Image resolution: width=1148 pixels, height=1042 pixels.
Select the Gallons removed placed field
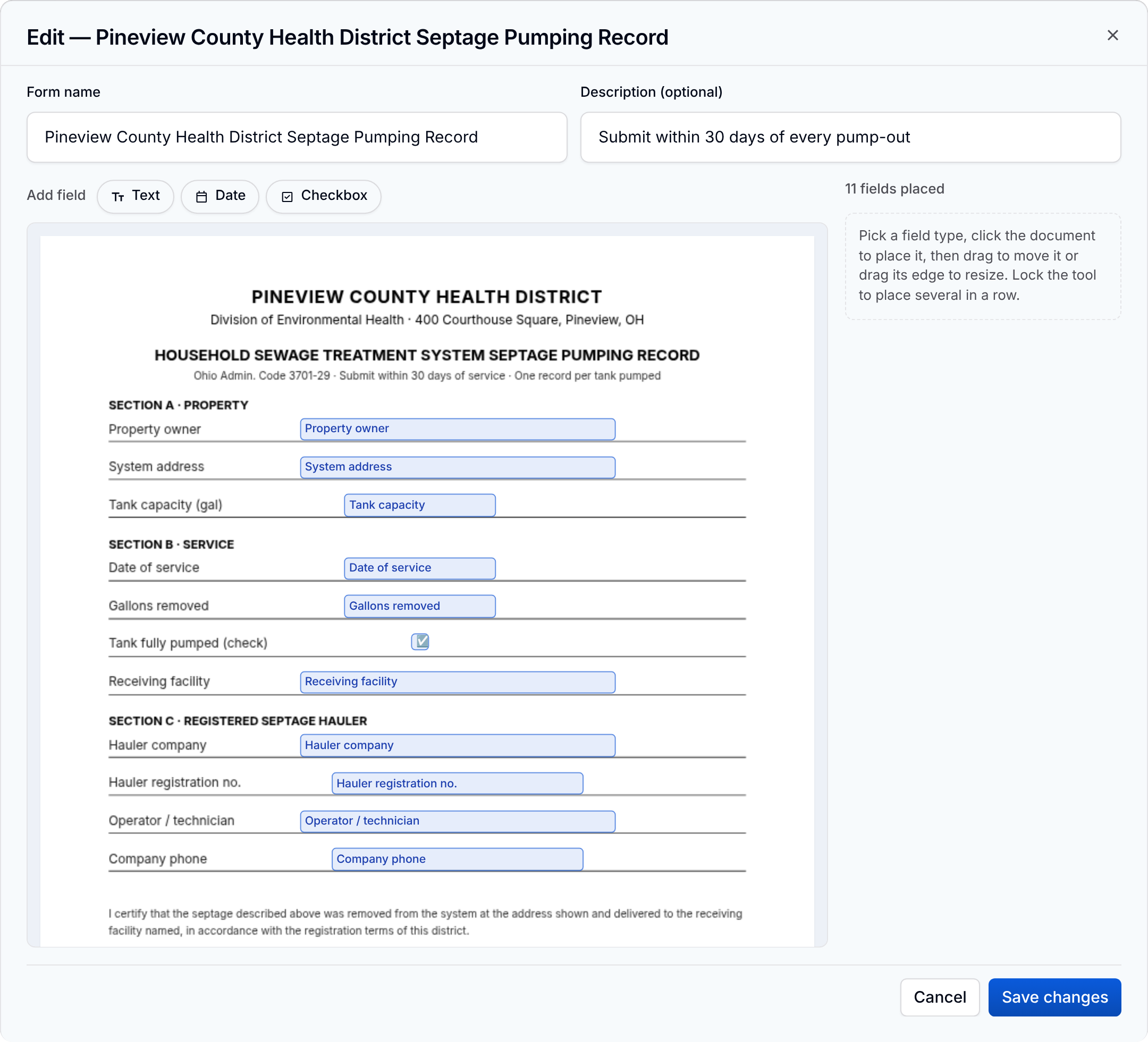point(420,606)
